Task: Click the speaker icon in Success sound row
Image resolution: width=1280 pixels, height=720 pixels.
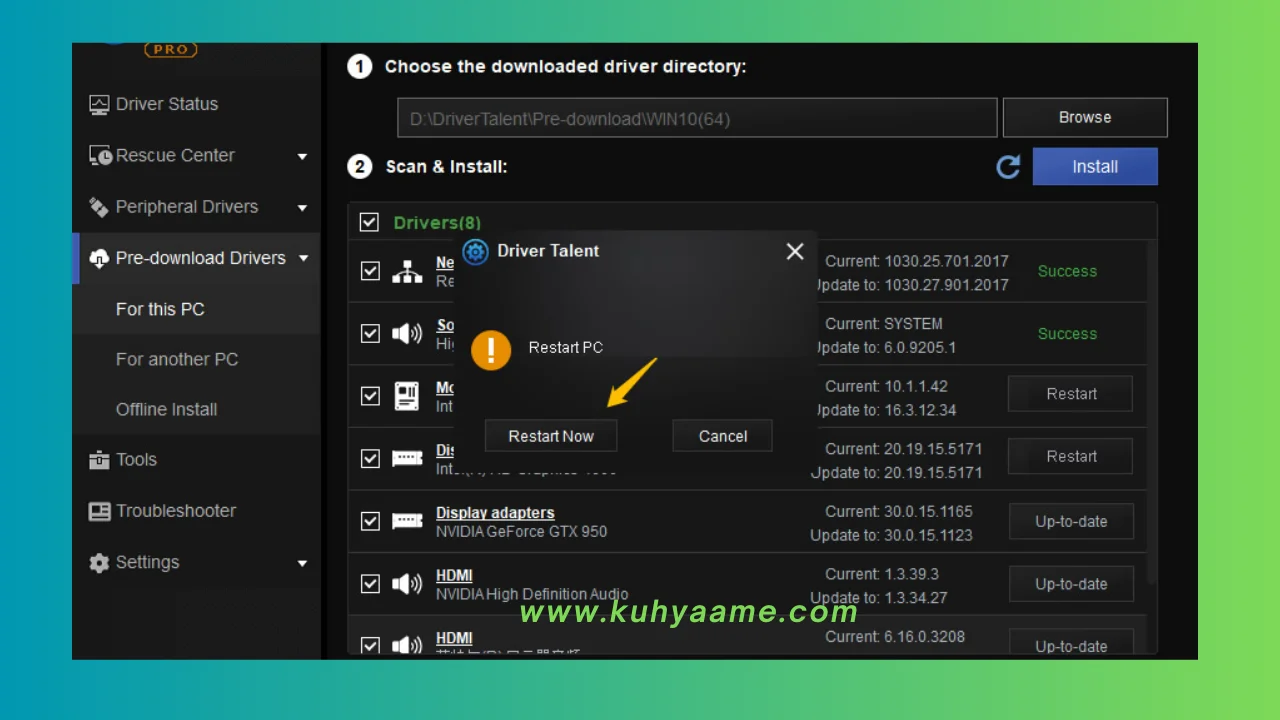Action: (407, 333)
